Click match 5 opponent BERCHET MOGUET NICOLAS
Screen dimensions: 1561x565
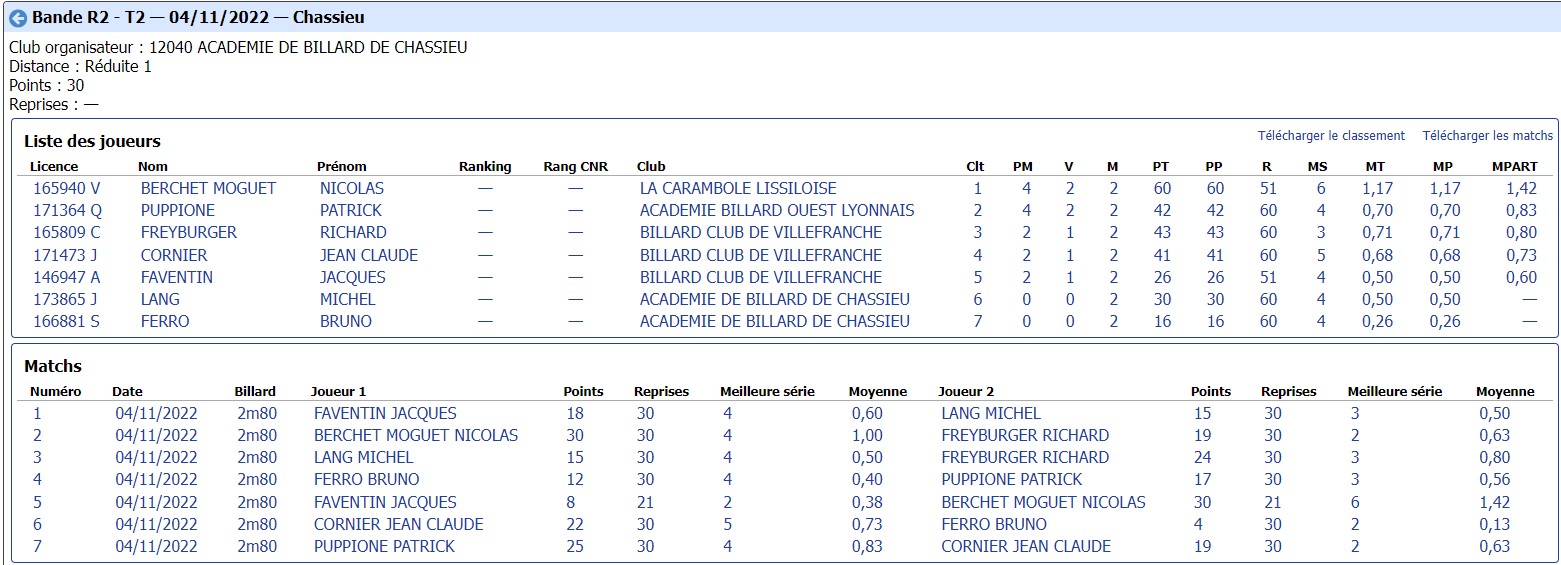[1043, 502]
